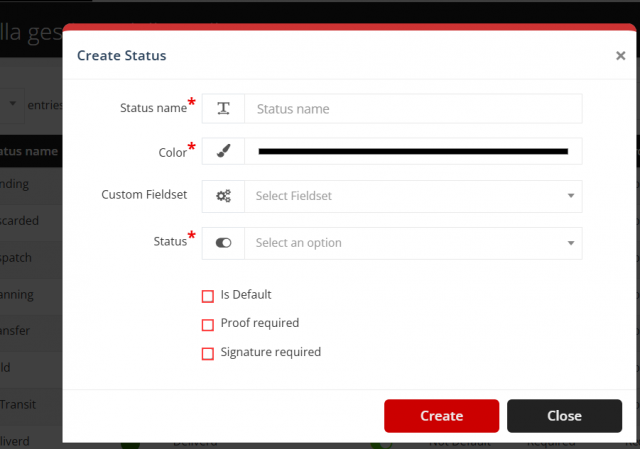Click the text icon beside Status name

pyautogui.click(x=223, y=108)
